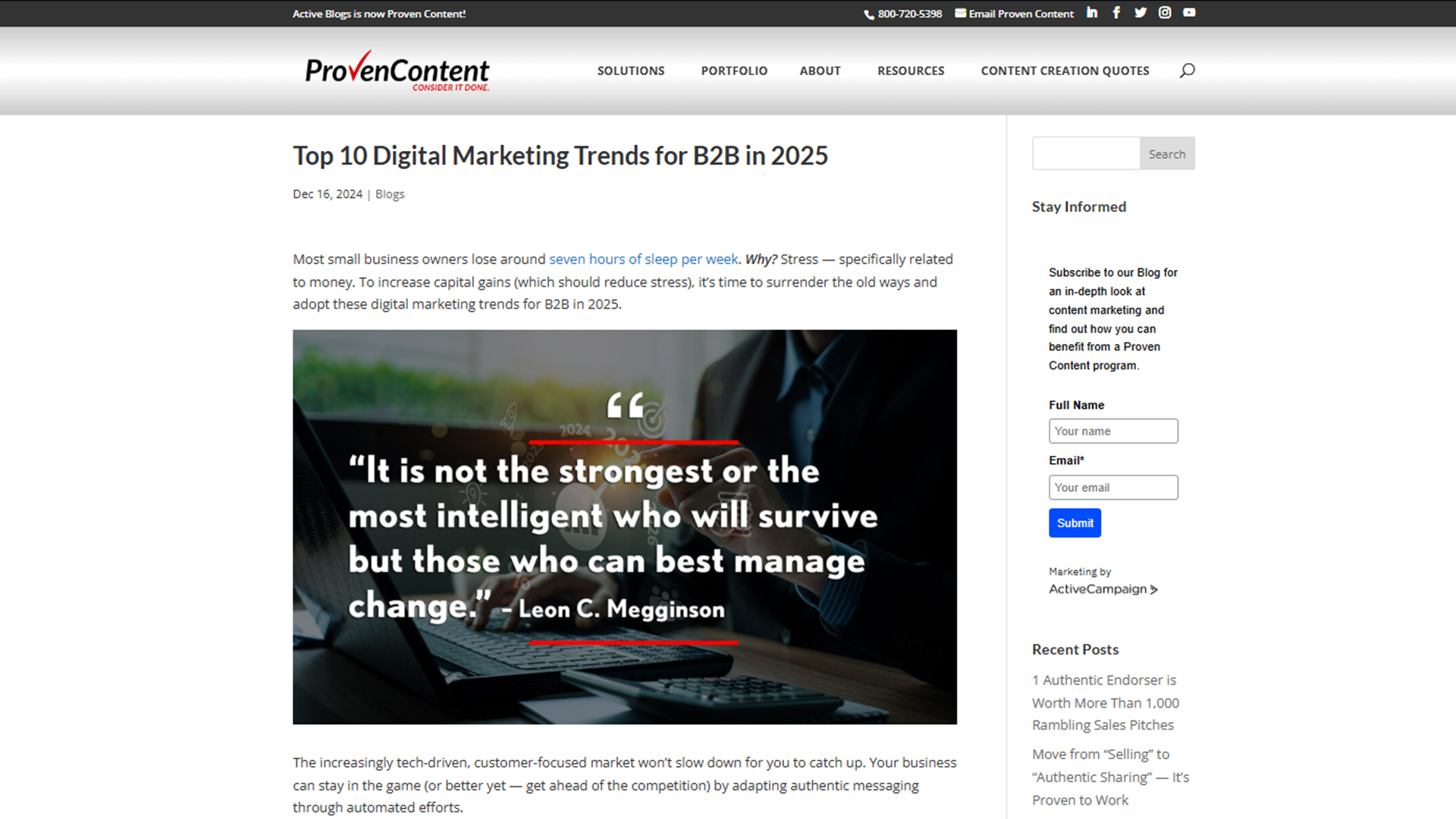Open the Solutions menu
Viewport: 1456px width, 819px height.
point(630,71)
